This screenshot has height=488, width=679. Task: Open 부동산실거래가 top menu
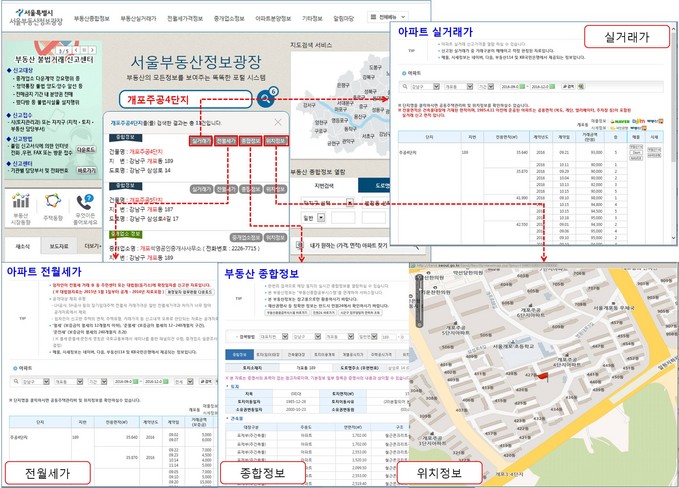(138, 19)
